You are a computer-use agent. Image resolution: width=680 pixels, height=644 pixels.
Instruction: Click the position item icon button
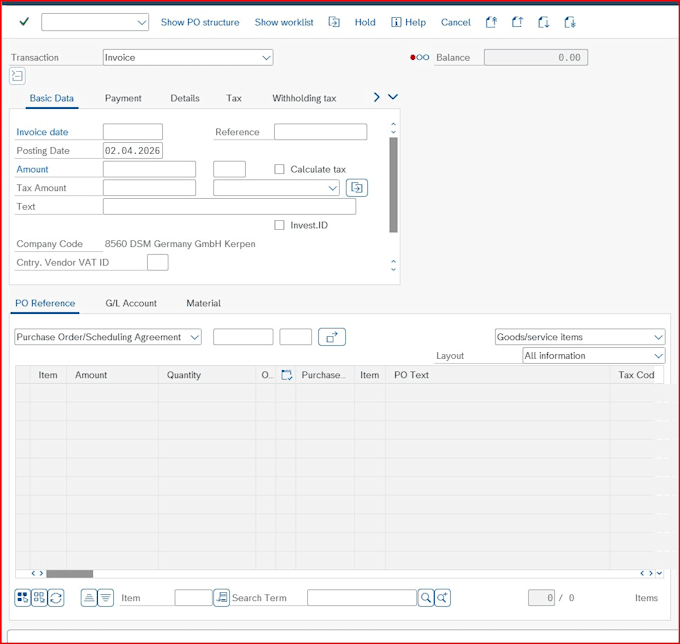pyautogui.click(x=221, y=598)
